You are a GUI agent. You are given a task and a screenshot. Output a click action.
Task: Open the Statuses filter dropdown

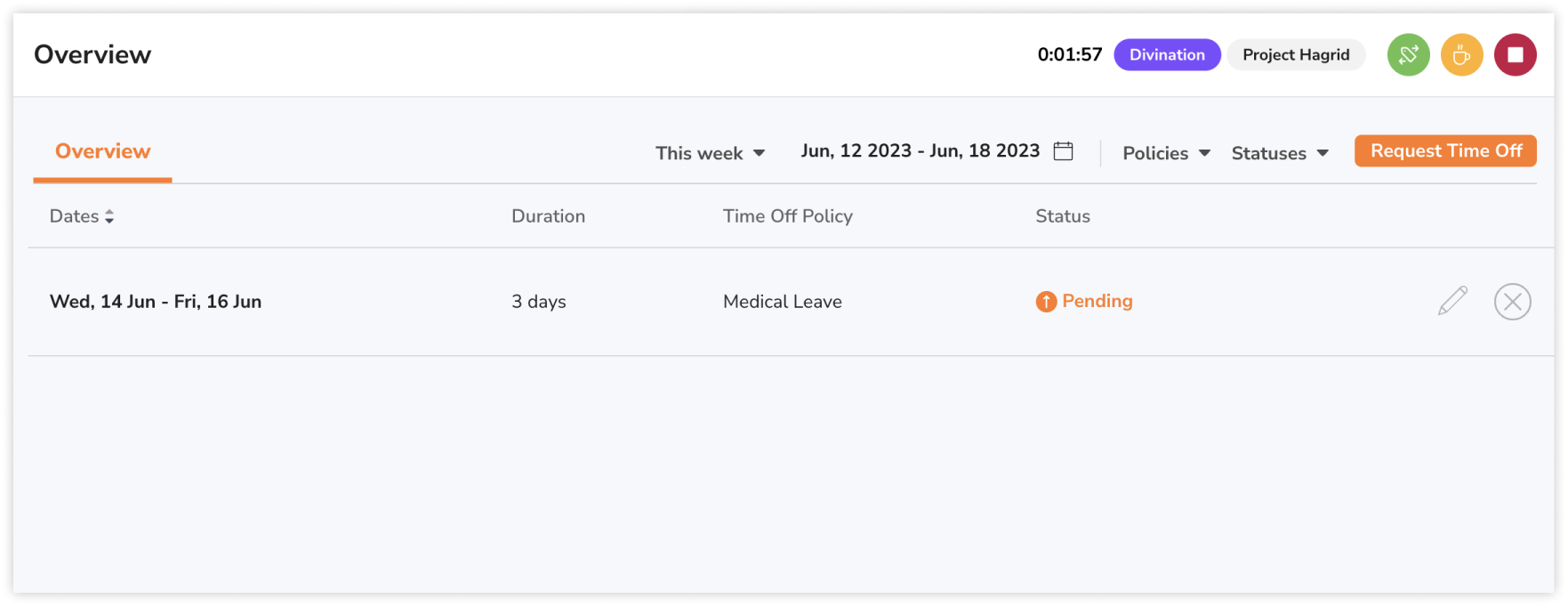pyautogui.click(x=1278, y=152)
